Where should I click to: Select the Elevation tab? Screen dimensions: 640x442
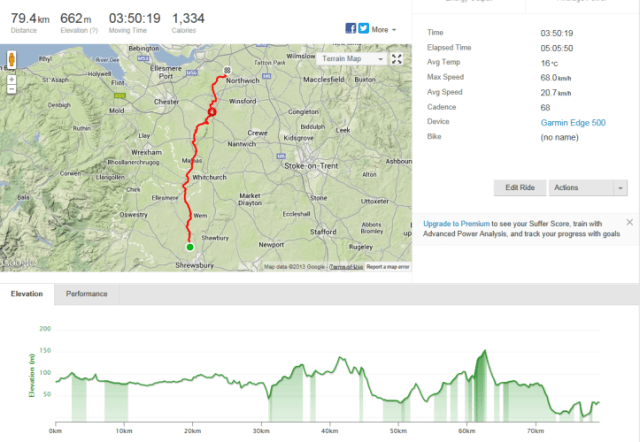coord(27,294)
